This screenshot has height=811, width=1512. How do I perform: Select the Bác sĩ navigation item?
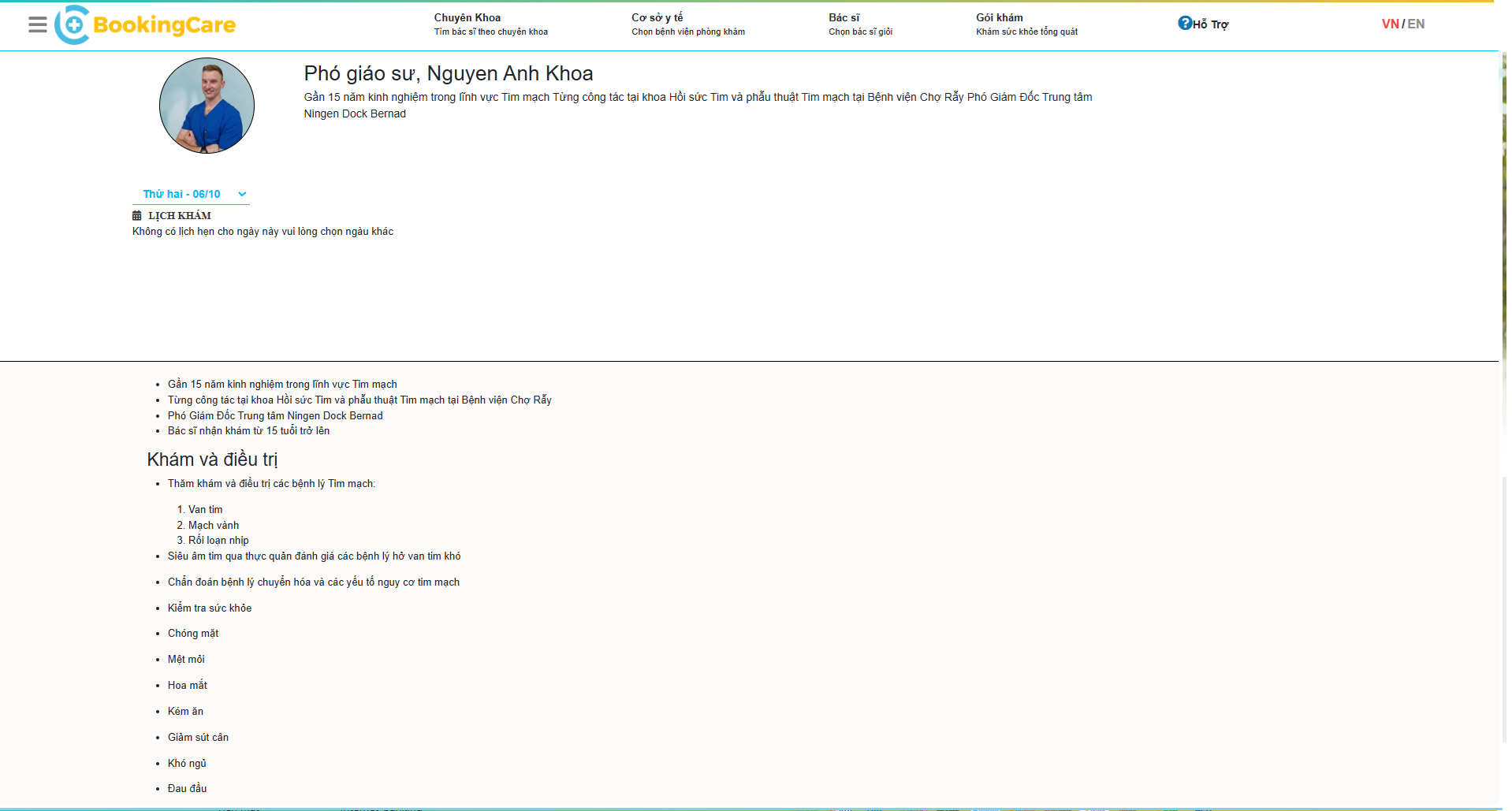844,17
